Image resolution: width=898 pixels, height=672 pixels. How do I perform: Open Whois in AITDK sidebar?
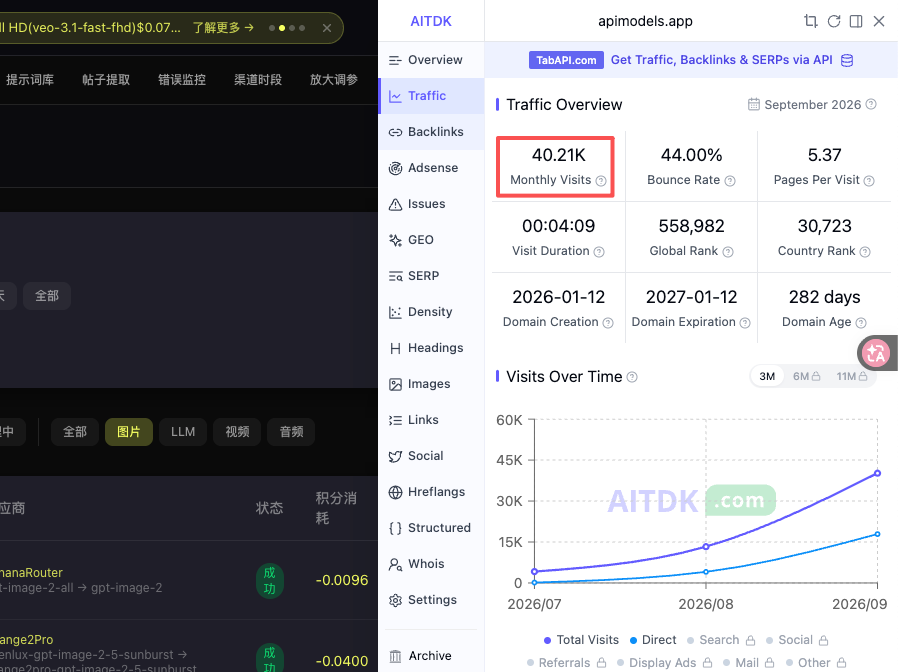pyautogui.click(x=431, y=564)
